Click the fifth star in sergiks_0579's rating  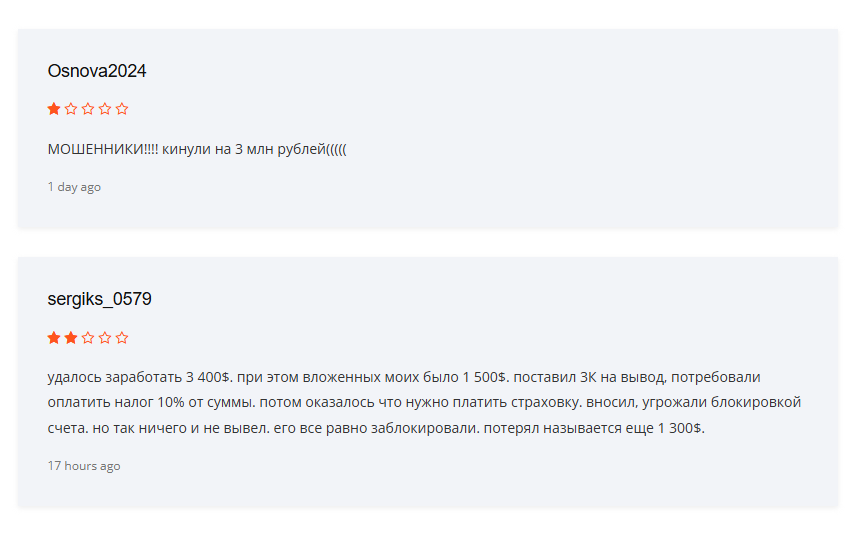(122, 338)
